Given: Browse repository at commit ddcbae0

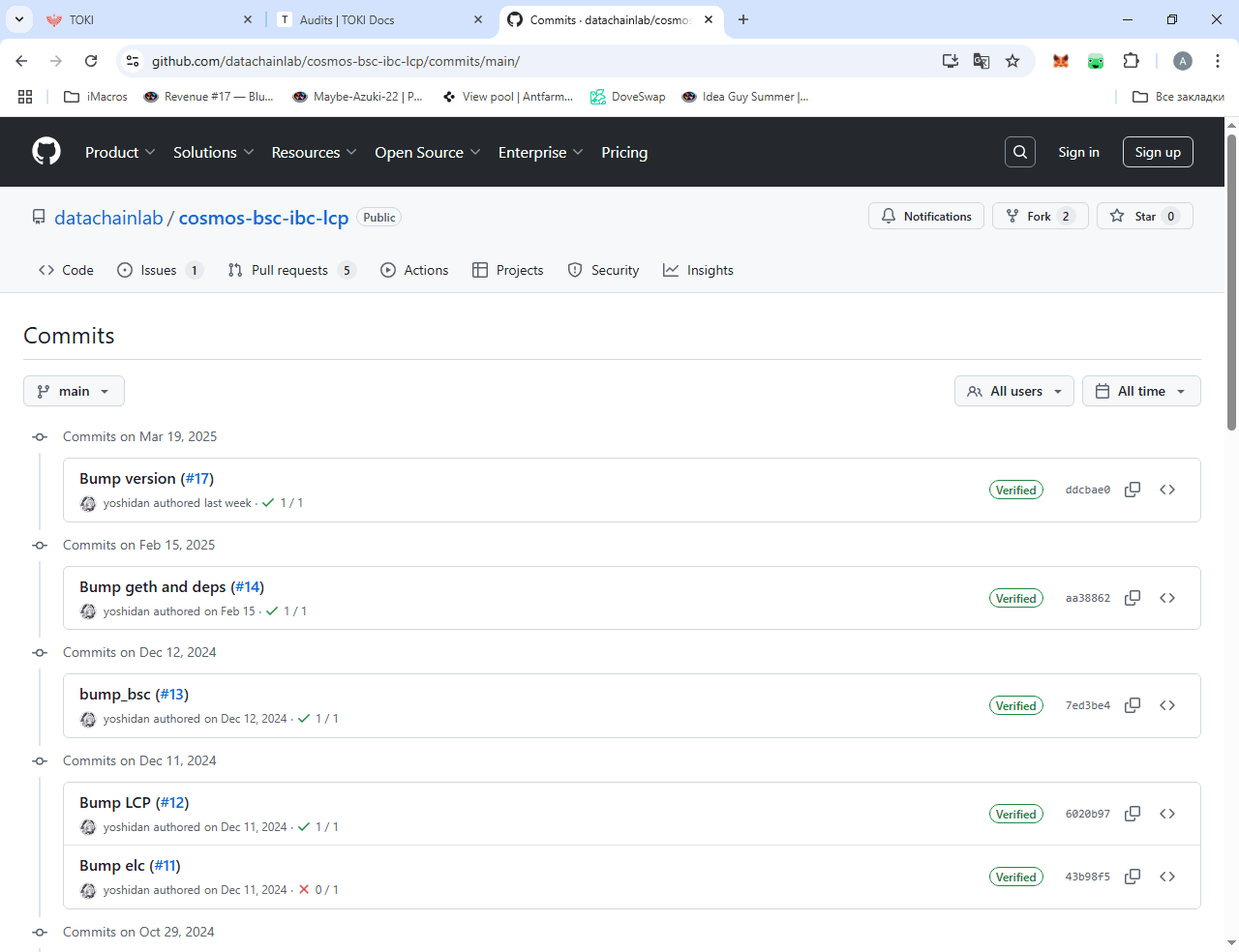Looking at the screenshot, I should coord(1167,490).
